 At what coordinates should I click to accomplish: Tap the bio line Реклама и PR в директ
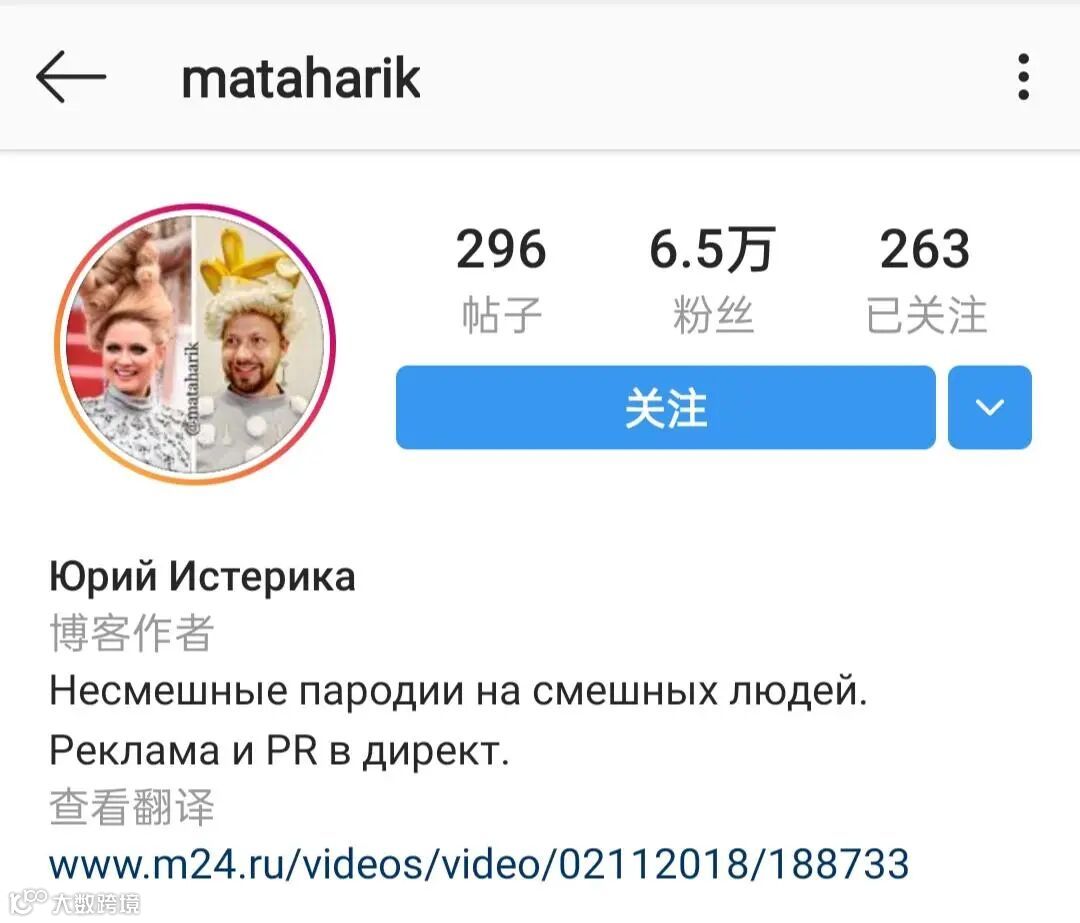click(x=280, y=749)
